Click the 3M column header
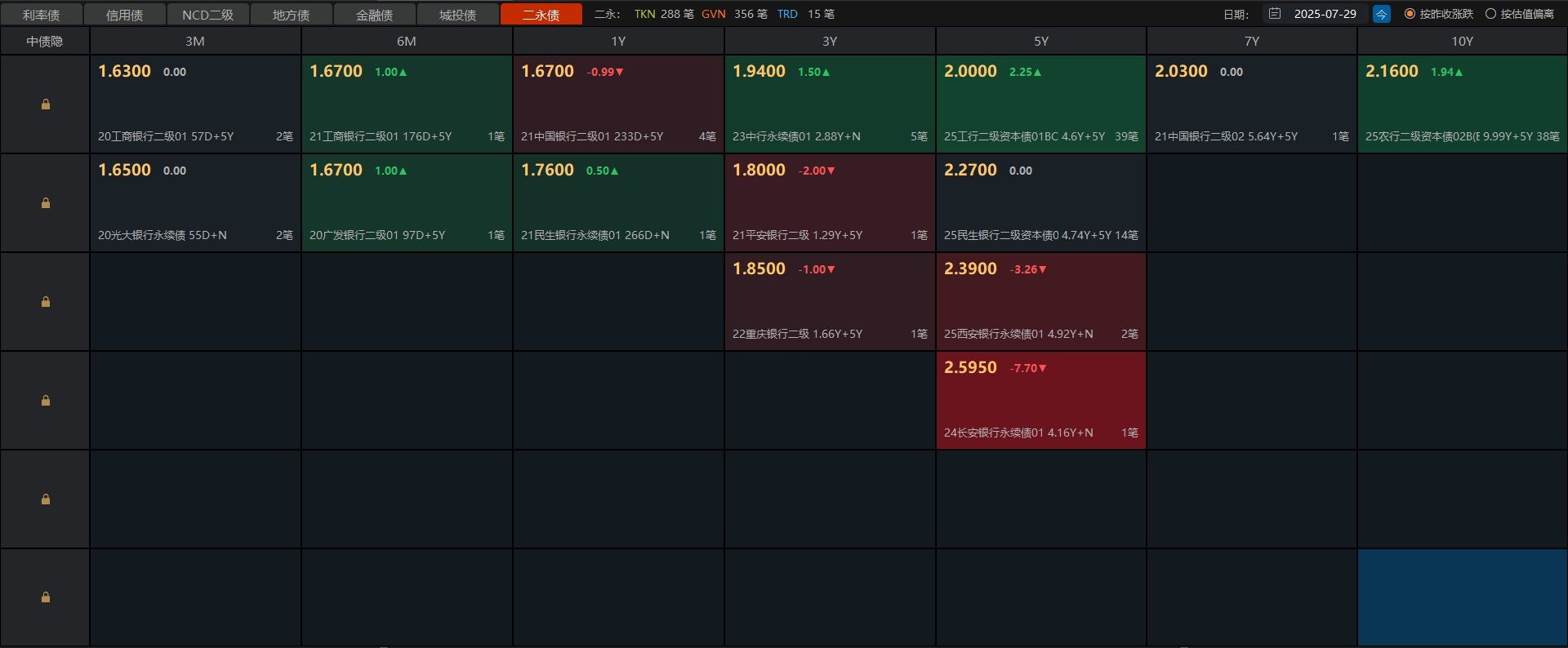The width and height of the screenshot is (1568, 648). [x=195, y=41]
